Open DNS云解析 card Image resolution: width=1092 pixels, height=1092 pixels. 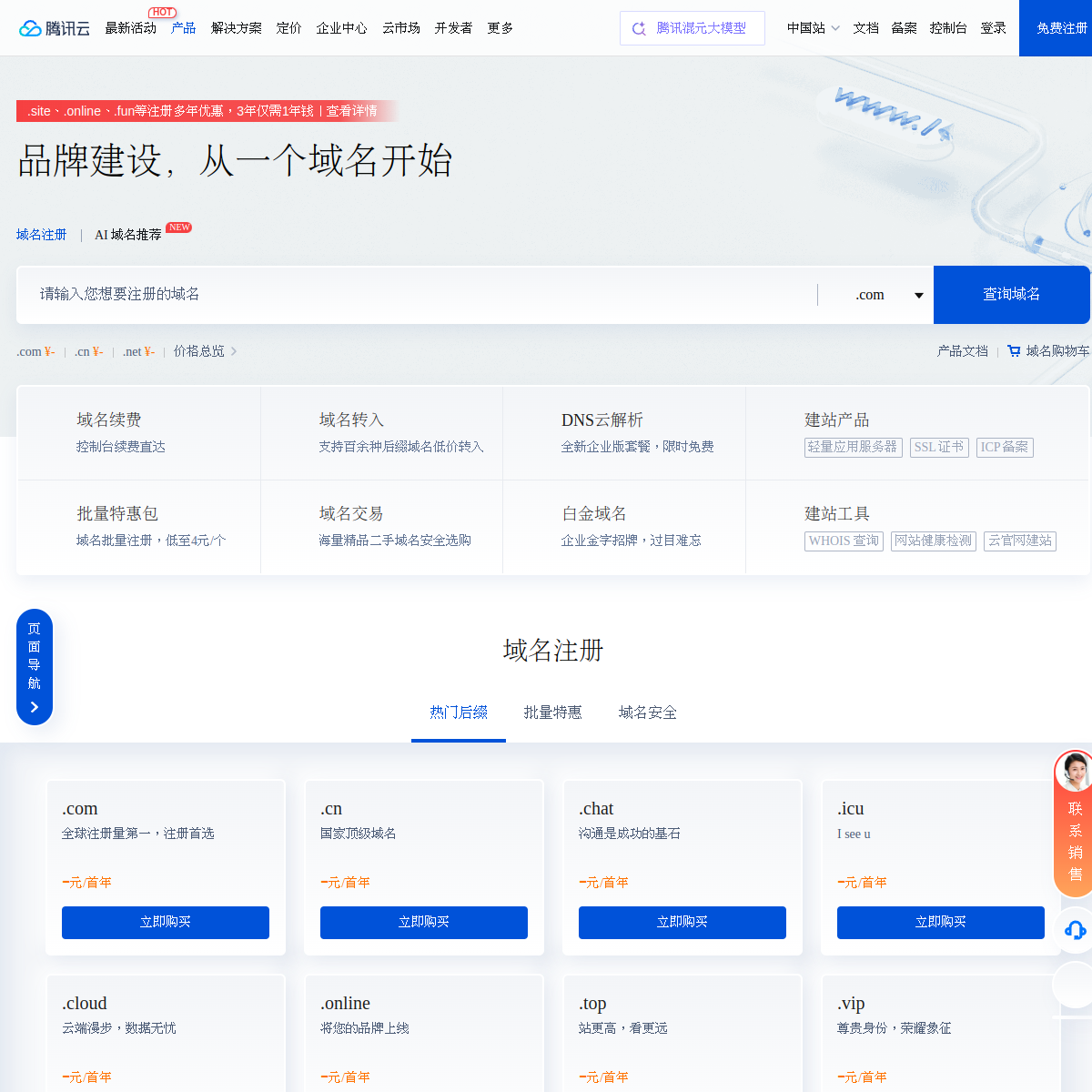624,433
